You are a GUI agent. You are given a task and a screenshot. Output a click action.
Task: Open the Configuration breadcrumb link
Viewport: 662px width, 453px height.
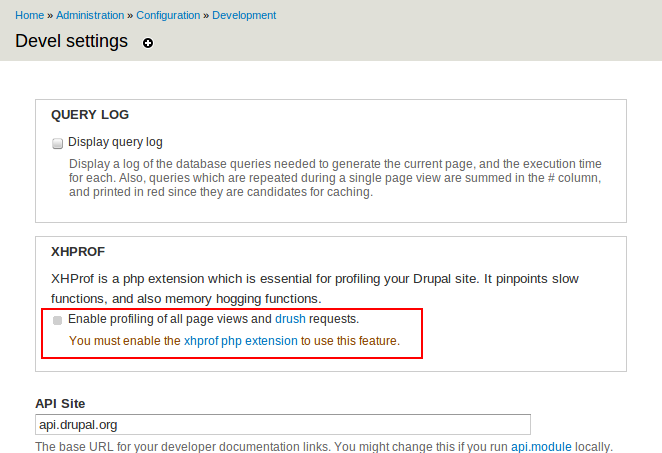point(168,15)
